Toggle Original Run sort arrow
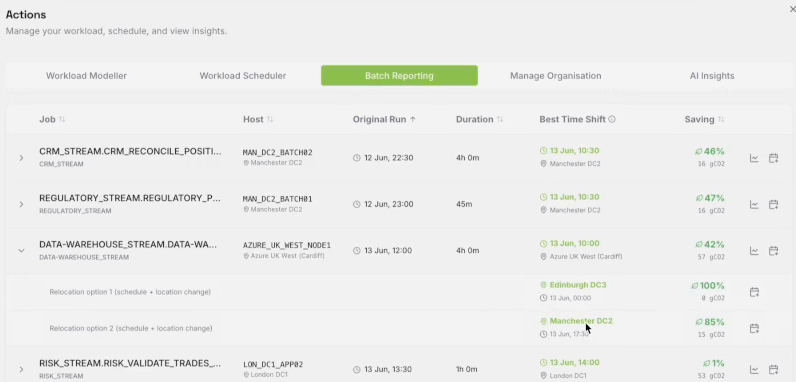Viewport: 796px width, 382px height. coord(413,119)
